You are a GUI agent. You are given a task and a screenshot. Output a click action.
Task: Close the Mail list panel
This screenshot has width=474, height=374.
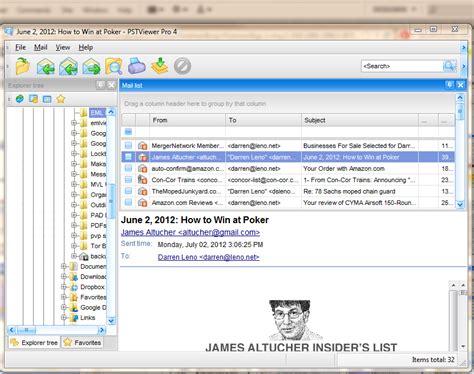[x=461, y=85]
